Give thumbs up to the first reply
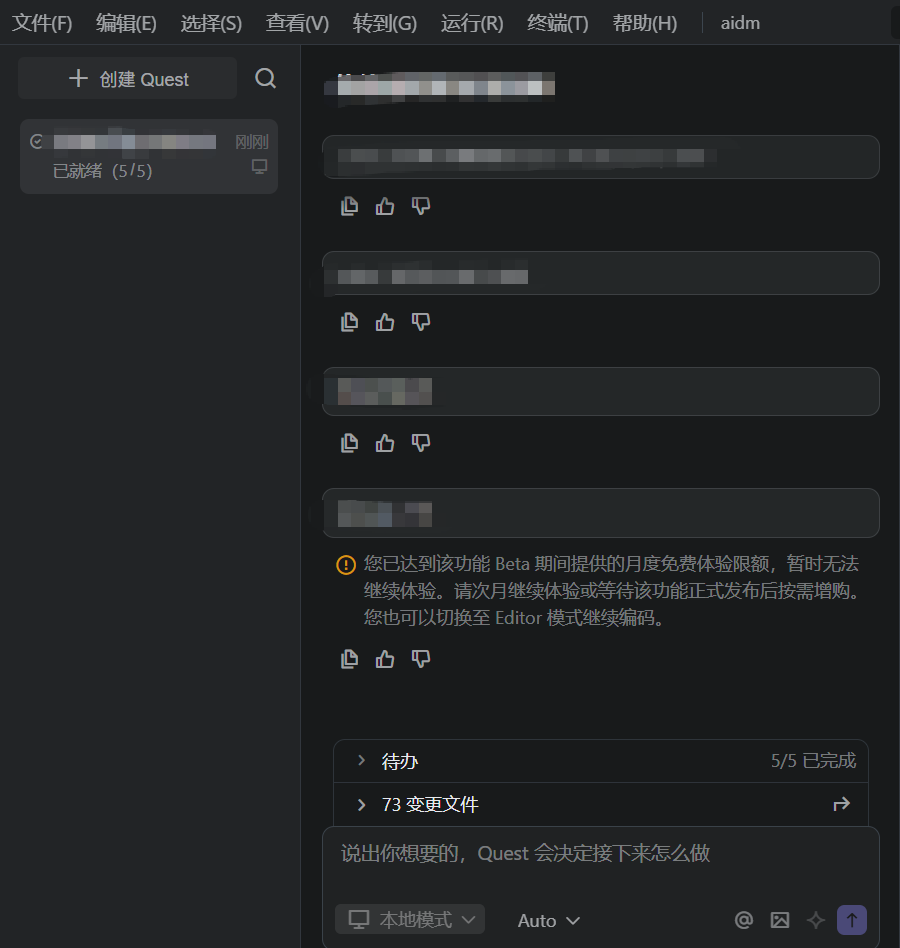 (384, 206)
